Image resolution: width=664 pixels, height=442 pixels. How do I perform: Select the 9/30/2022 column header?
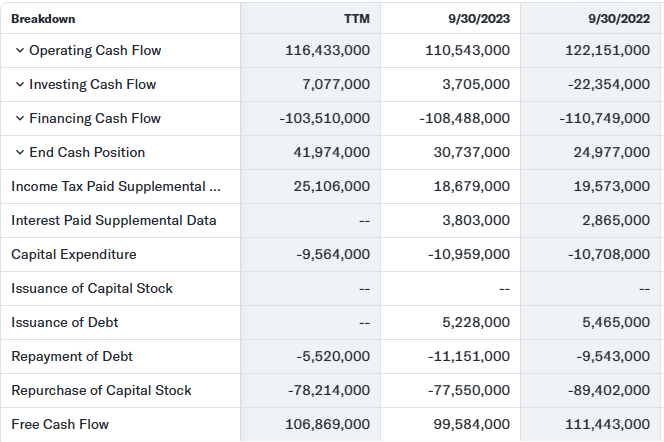619,19
